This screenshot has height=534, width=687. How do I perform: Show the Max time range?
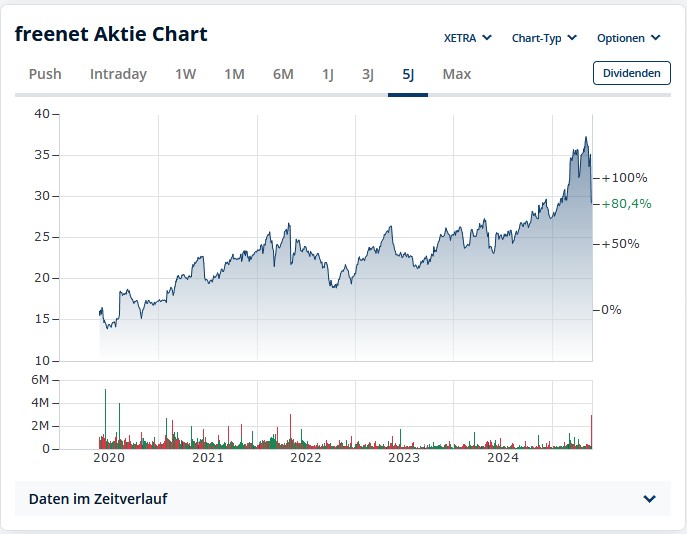coord(457,74)
